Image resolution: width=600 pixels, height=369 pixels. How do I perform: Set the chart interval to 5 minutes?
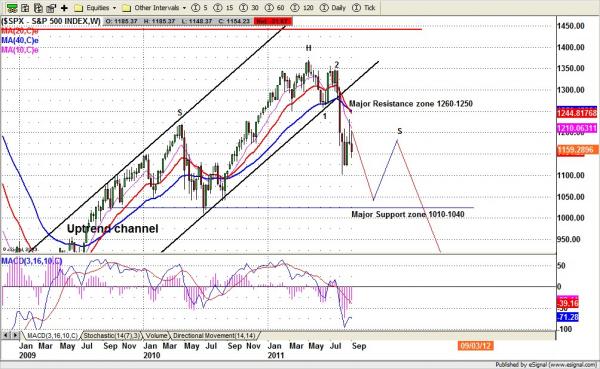click(x=200, y=8)
